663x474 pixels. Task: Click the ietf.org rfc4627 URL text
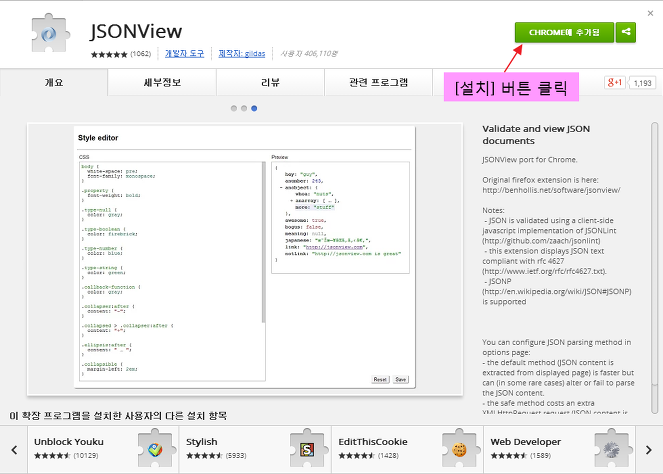(545, 271)
